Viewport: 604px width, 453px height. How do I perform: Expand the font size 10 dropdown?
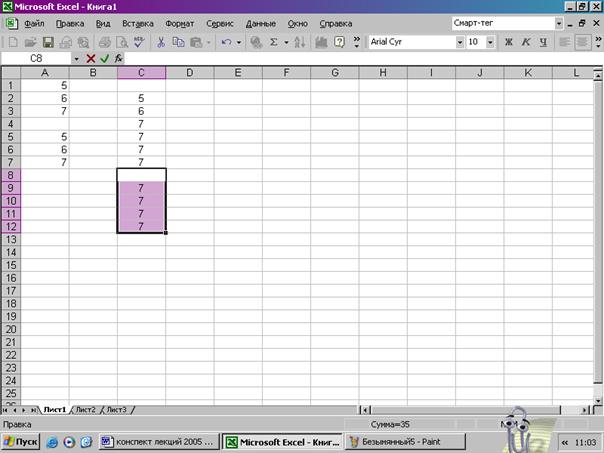490,42
